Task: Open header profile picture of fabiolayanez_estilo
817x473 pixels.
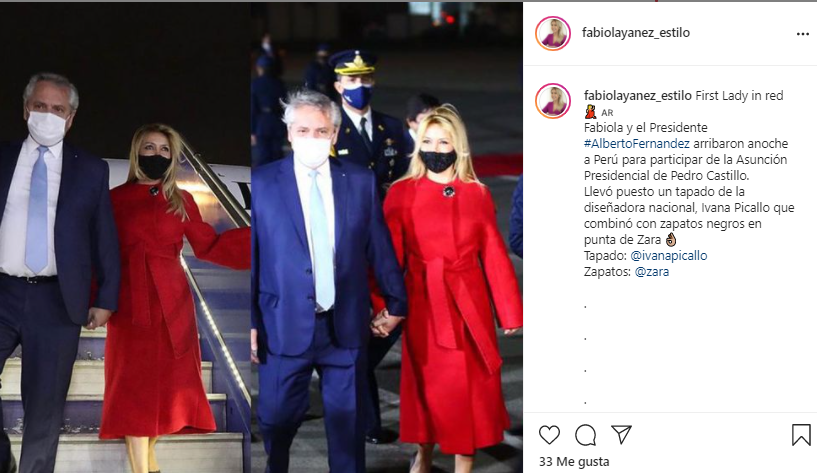Action: [553, 33]
